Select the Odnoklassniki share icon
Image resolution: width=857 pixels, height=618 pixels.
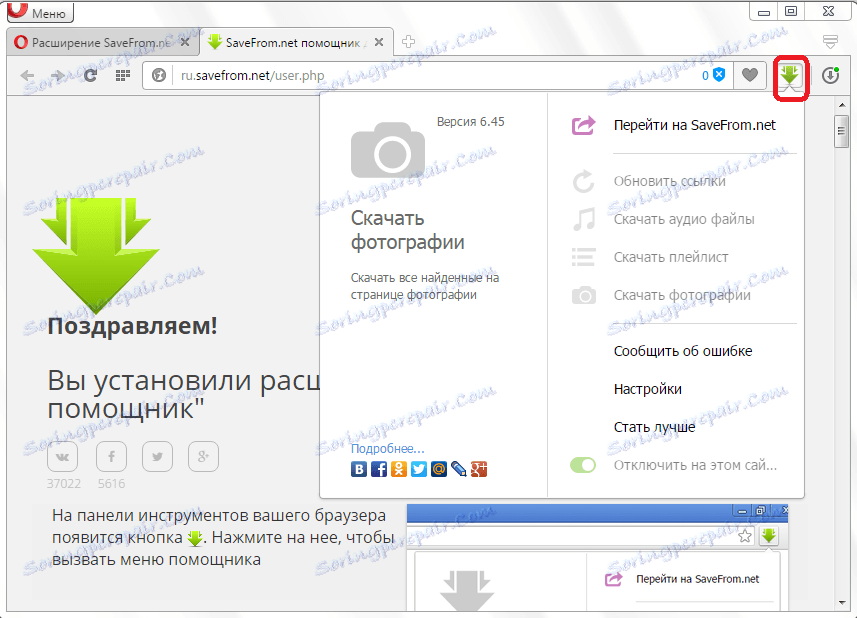click(x=398, y=467)
